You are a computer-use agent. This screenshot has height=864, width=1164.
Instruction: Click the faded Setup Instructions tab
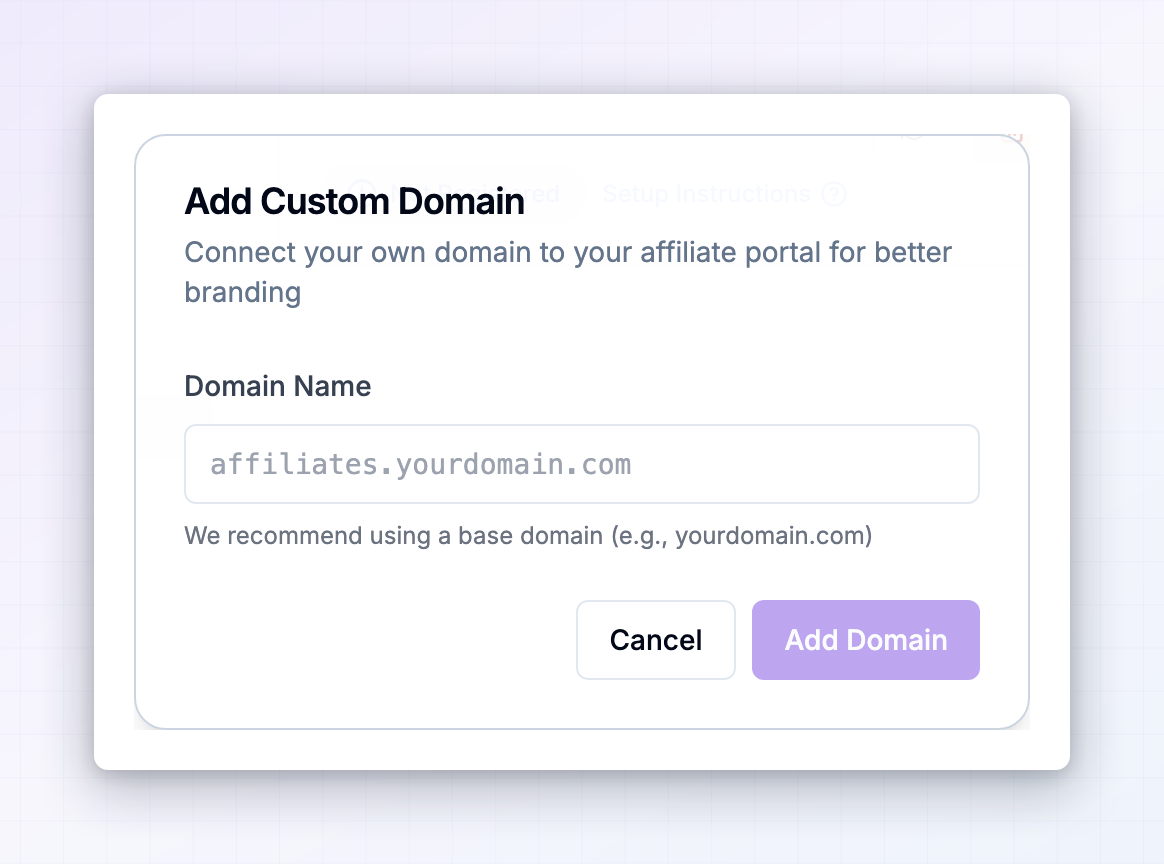pos(706,194)
